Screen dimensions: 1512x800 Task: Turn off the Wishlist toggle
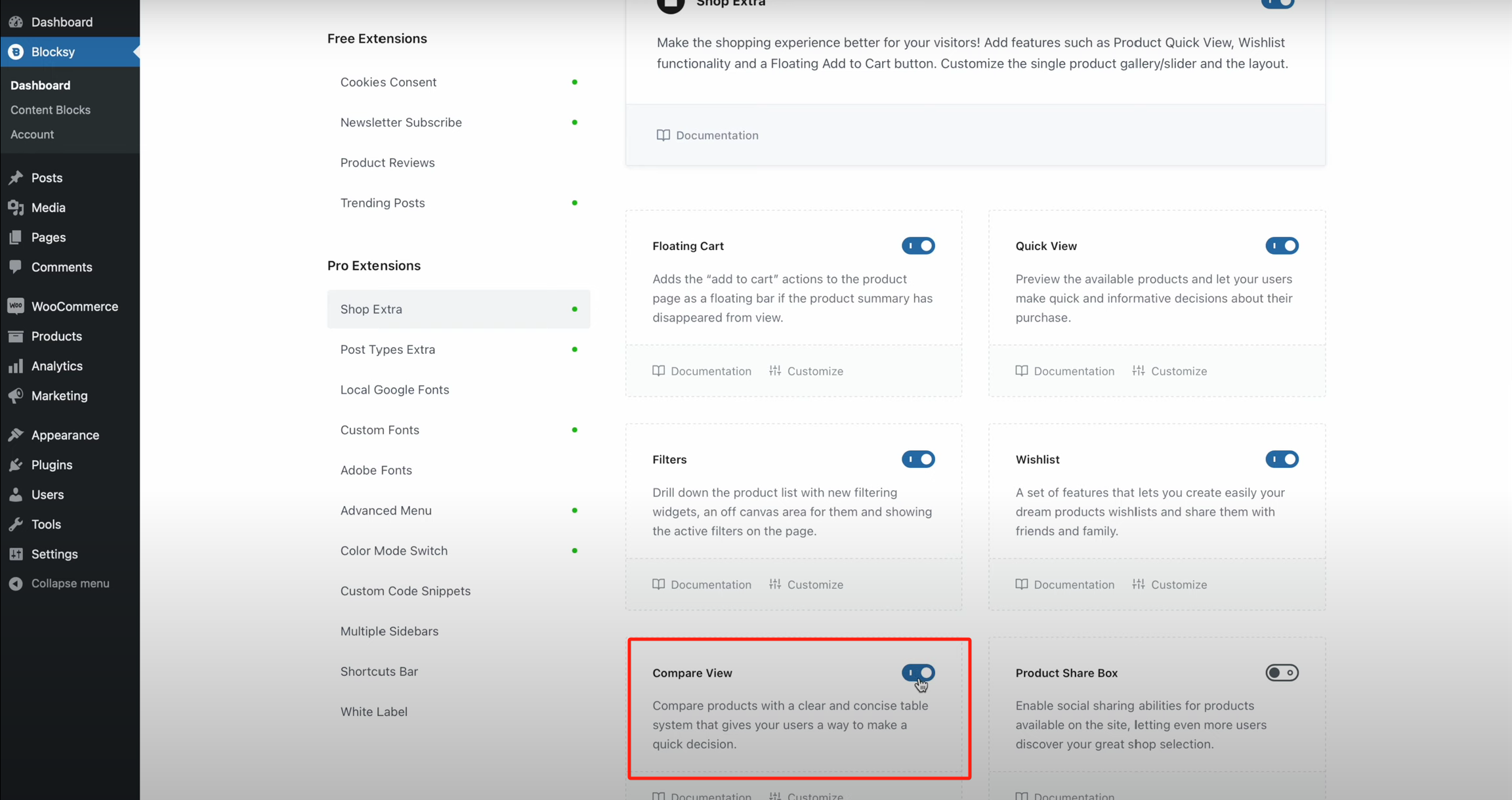pyautogui.click(x=1282, y=459)
